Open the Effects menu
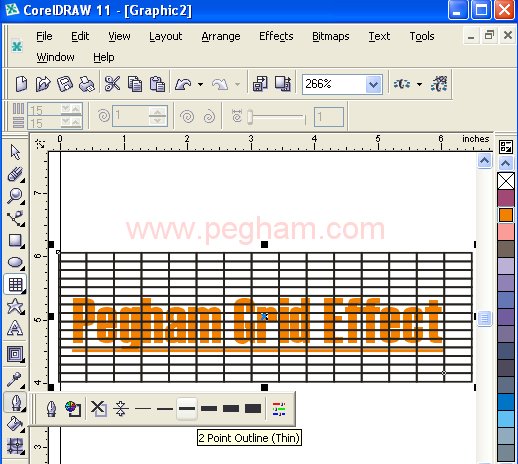The height and width of the screenshot is (464, 518). tap(276, 36)
